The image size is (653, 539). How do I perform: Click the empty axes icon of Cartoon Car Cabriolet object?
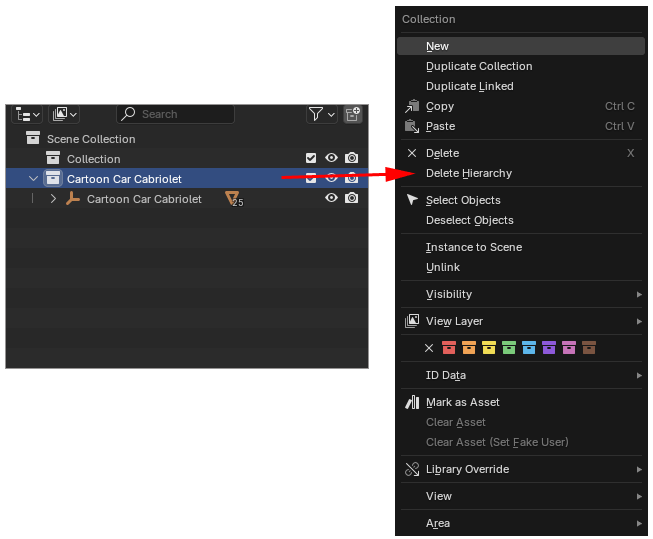tap(73, 199)
